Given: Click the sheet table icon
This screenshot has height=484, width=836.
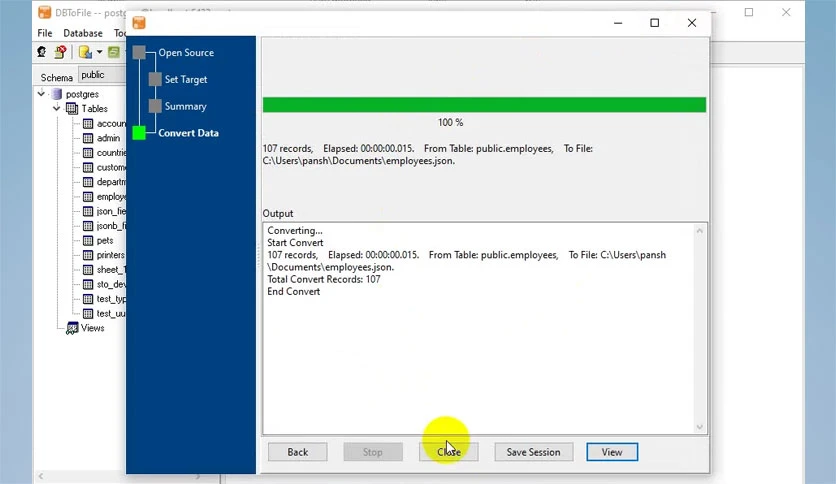Looking at the screenshot, I should click(x=88, y=270).
